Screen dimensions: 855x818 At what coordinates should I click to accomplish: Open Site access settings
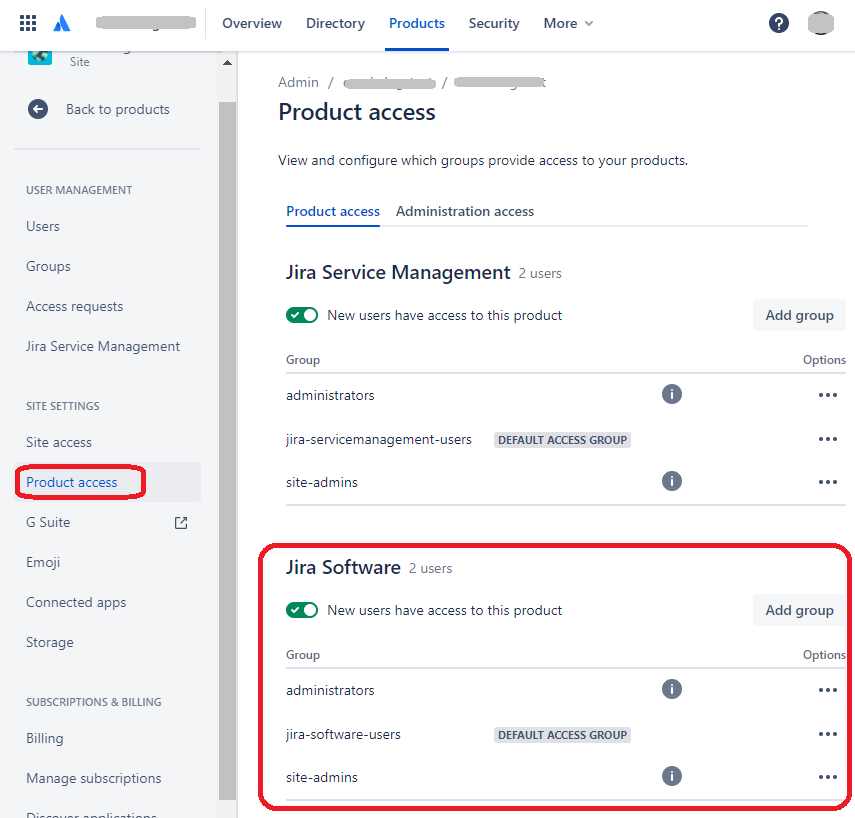pyautogui.click(x=59, y=442)
